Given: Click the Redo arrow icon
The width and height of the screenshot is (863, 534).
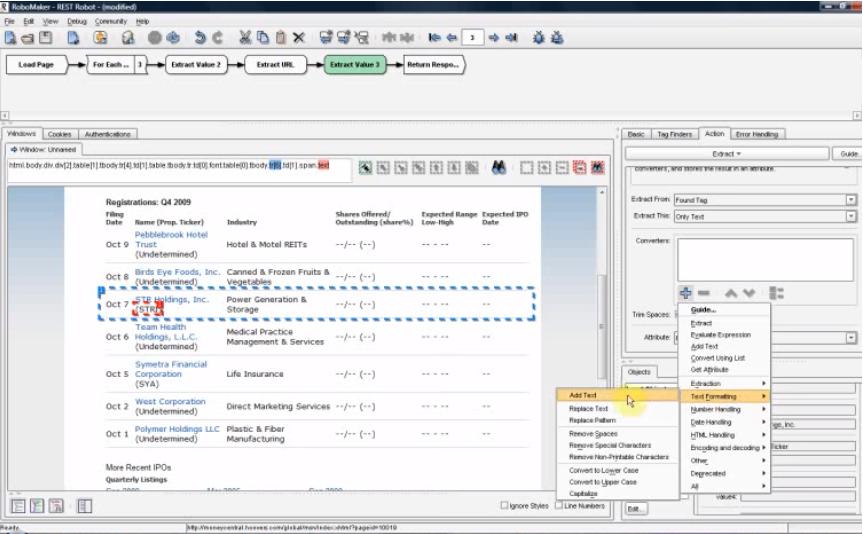Looking at the screenshot, I should (218, 38).
